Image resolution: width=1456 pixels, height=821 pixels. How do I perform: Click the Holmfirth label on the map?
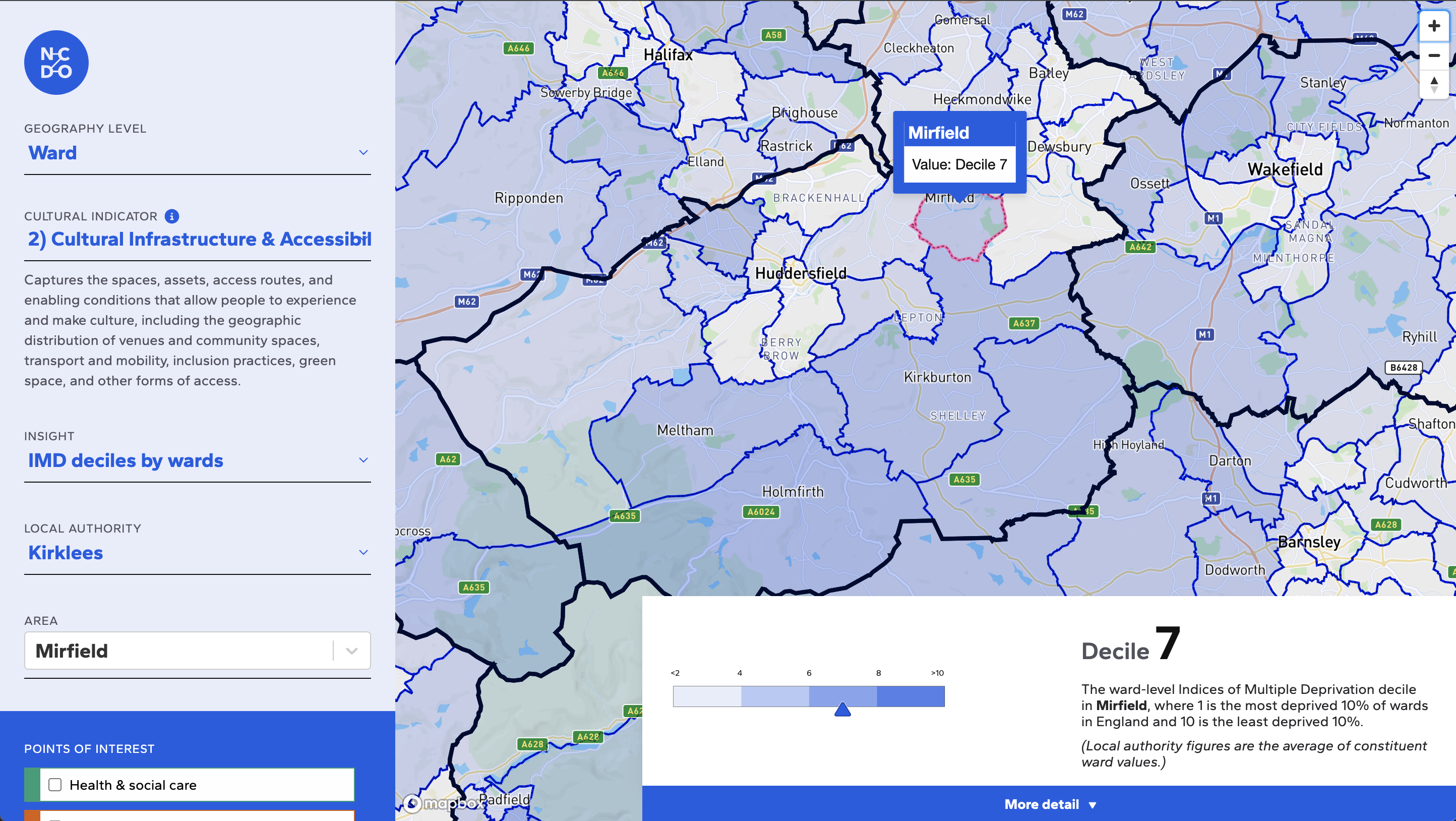click(x=793, y=491)
